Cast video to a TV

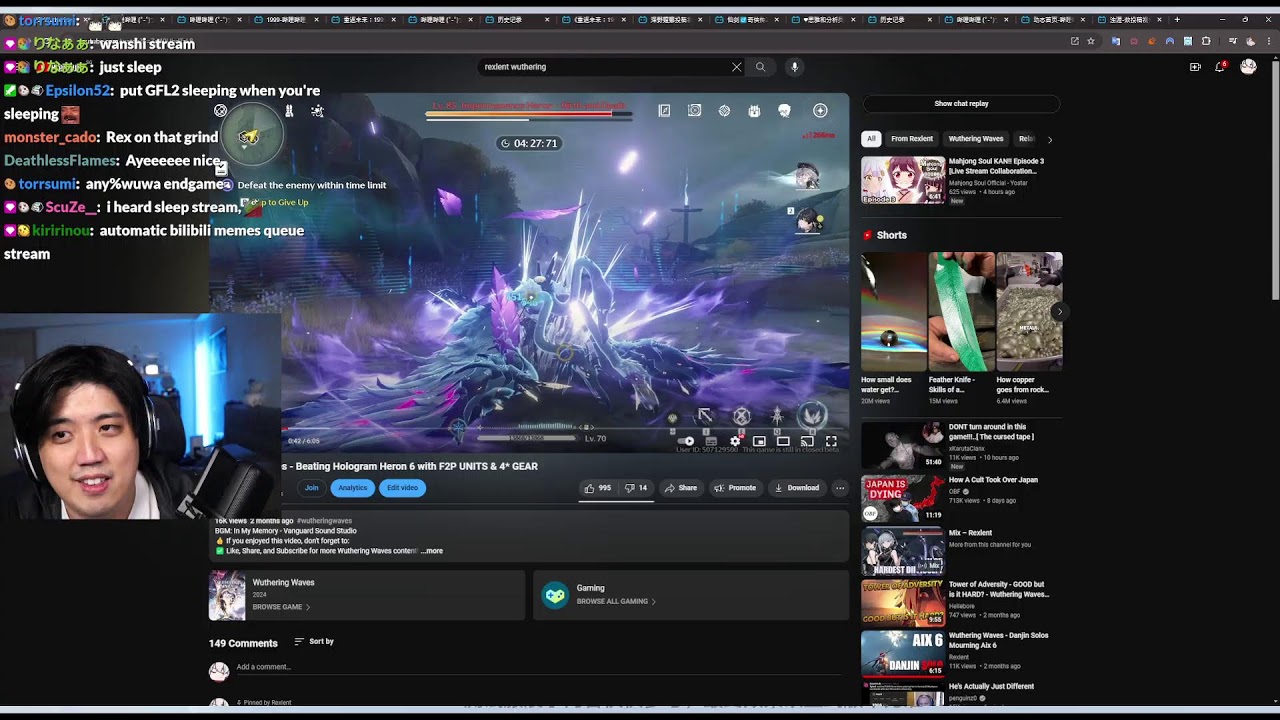[x=807, y=441]
